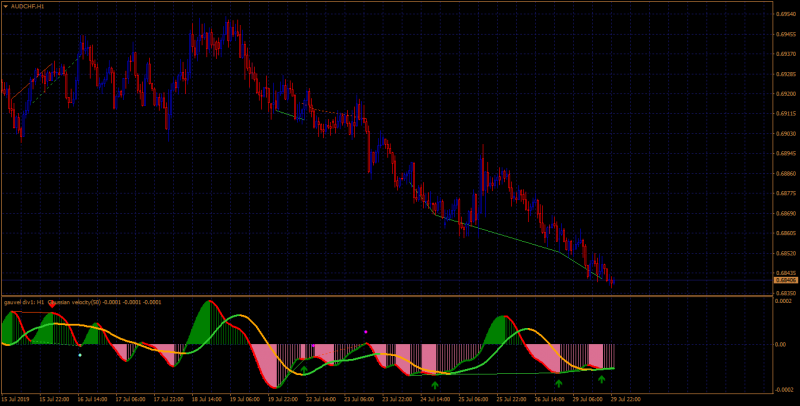
Task: Click the 0.68690 price scale label
Action: pyautogui.click(x=784, y=213)
